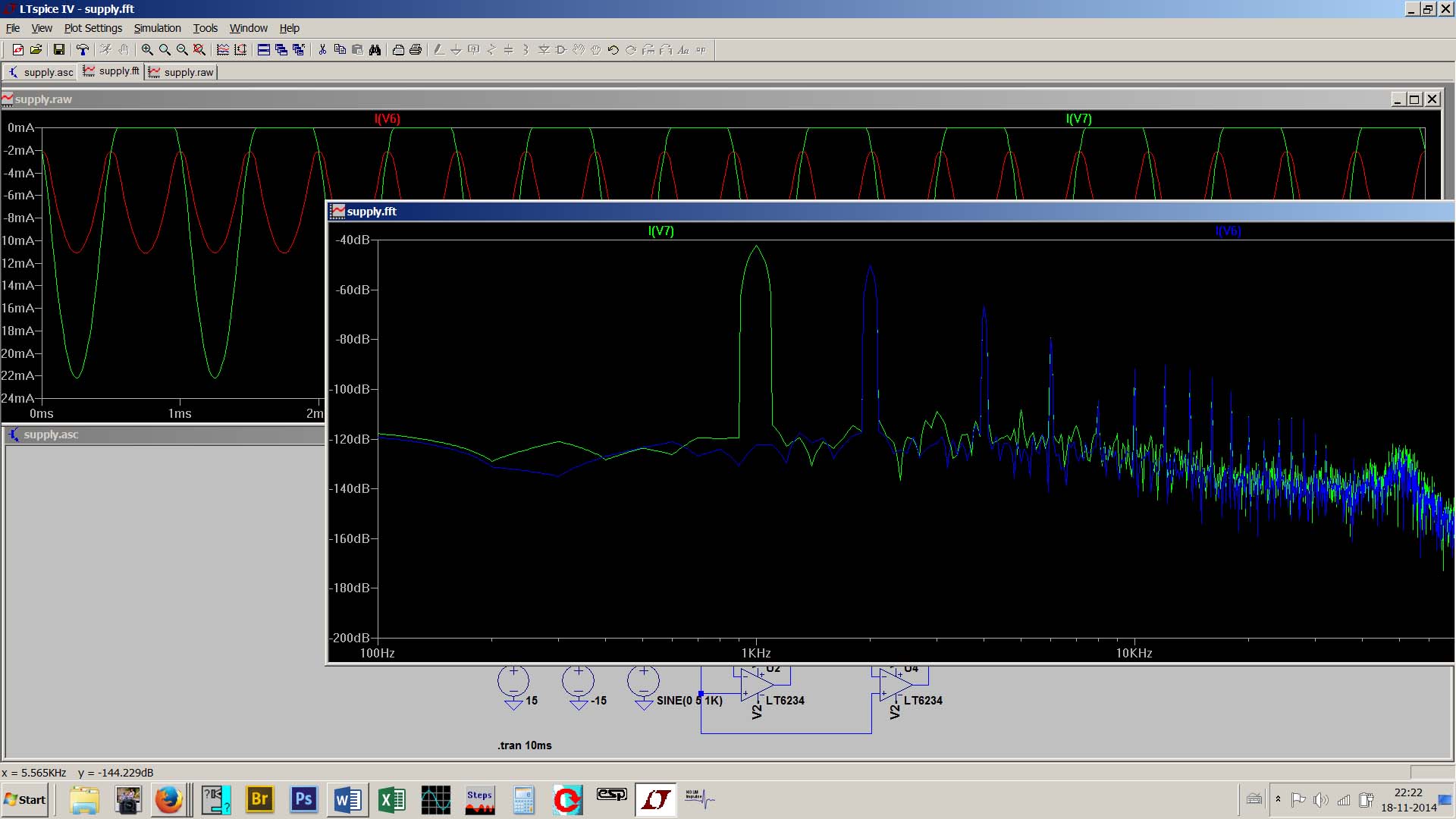Image resolution: width=1456 pixels, height=819 pixels.
Task: Open the Plot Settings menu
Action: [x=93, y=28]
